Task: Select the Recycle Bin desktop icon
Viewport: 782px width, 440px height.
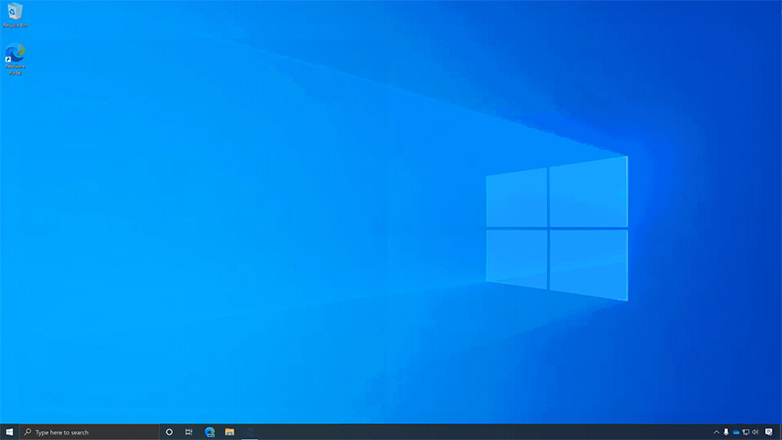Action: (14, 12)
